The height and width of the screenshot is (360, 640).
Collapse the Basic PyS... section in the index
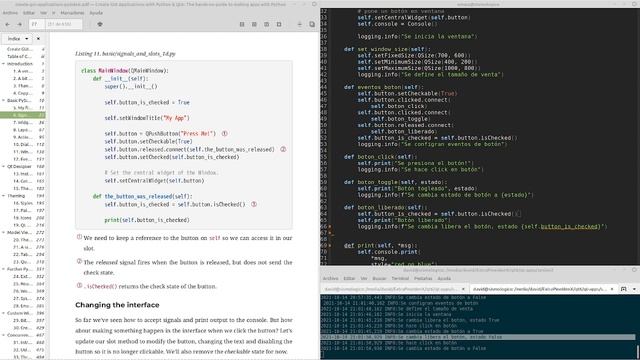(3, 100)
